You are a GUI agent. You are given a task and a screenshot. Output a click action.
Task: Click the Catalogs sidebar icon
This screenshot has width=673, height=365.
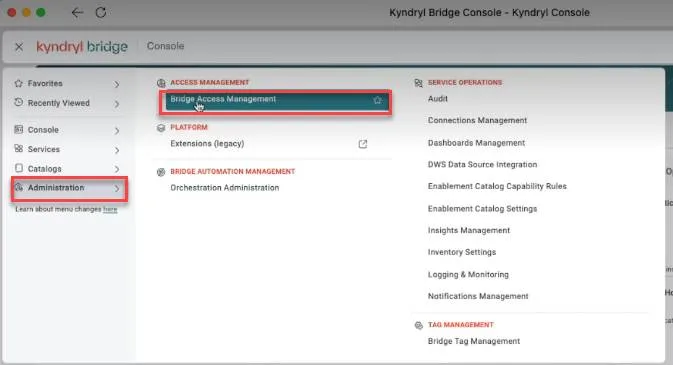point(18,168)
